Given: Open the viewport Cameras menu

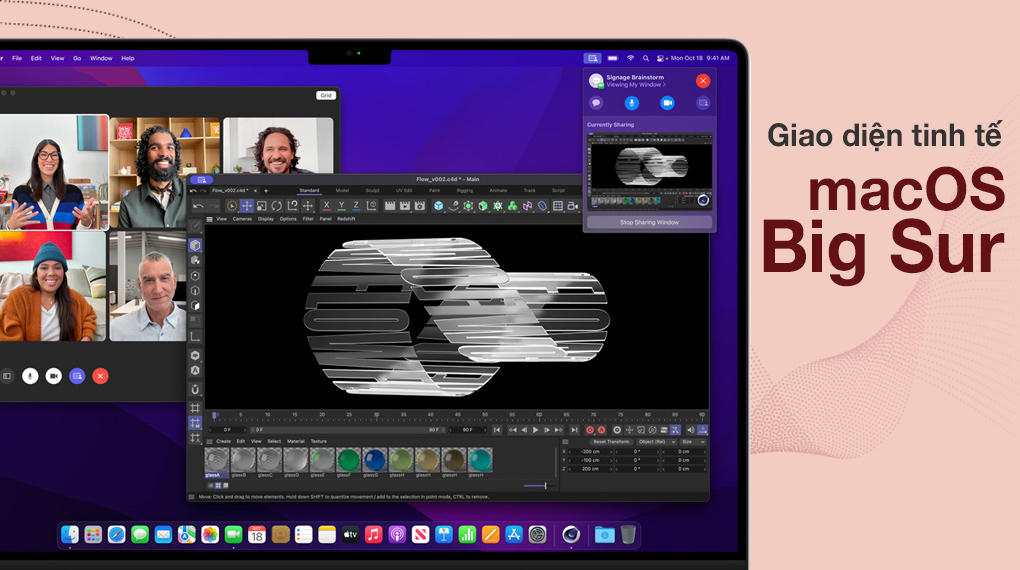Looking at the screenshot, I should tap(242, 219).
